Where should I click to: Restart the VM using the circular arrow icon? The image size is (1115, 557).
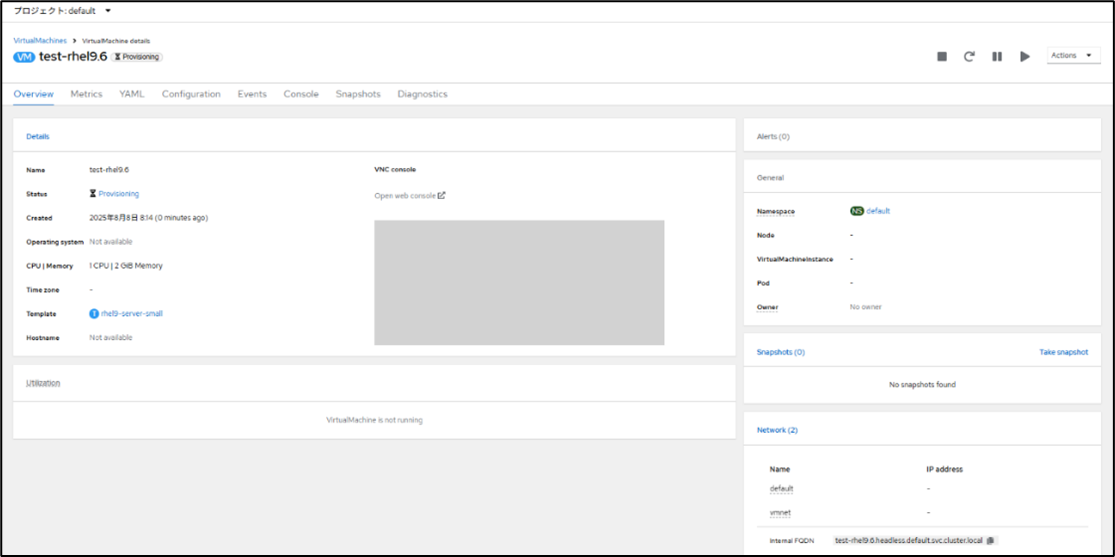(969, 57)
